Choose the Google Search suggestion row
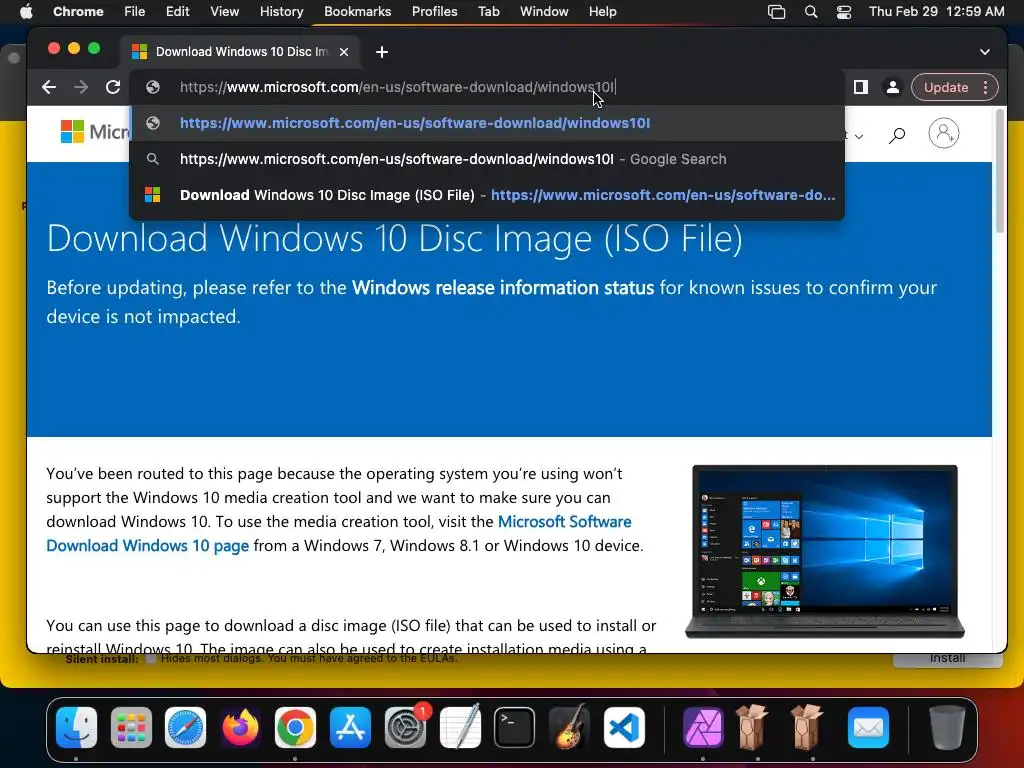Screen dimensions: 1024x768 coord(487,159)
